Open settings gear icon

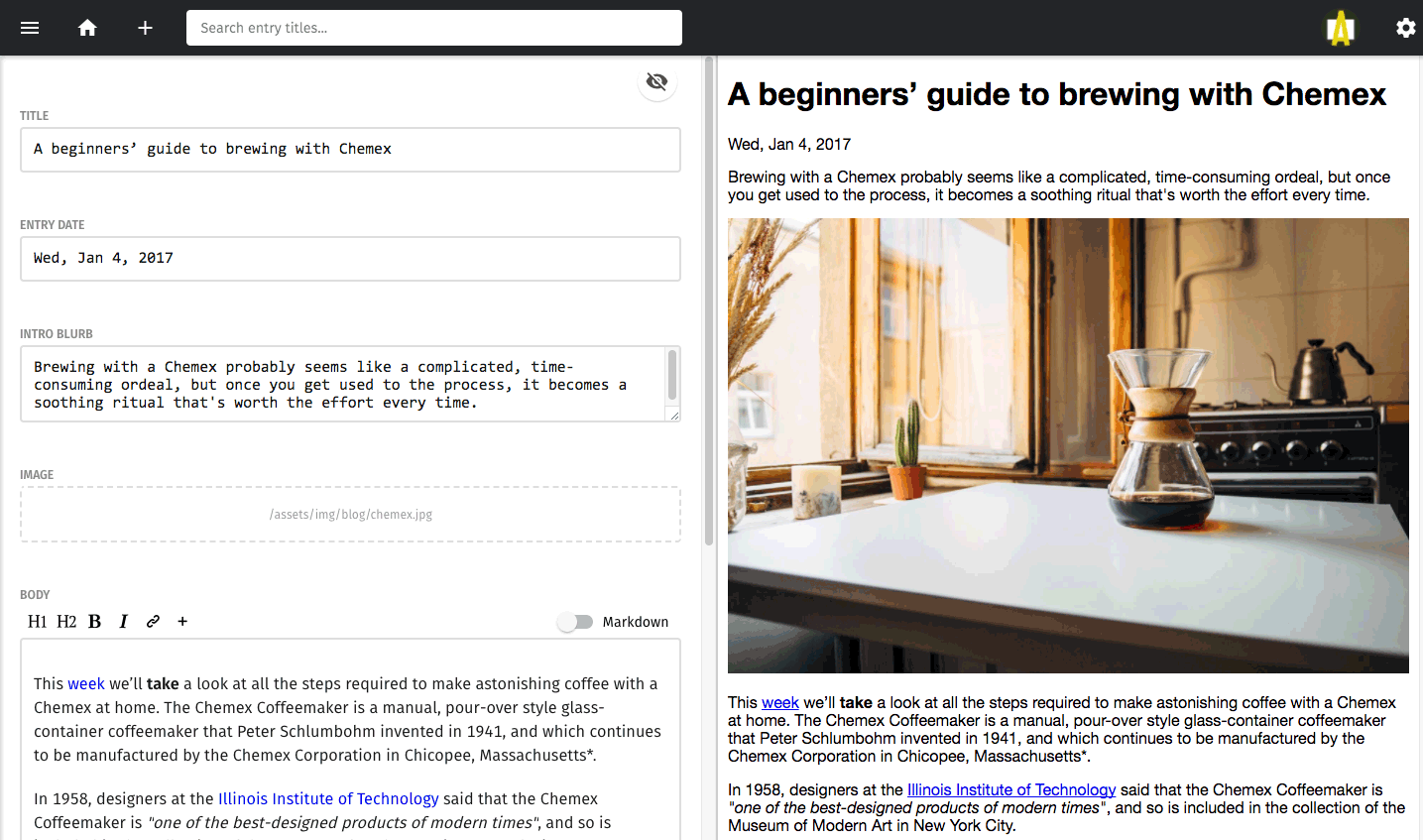coord(1405,28)
